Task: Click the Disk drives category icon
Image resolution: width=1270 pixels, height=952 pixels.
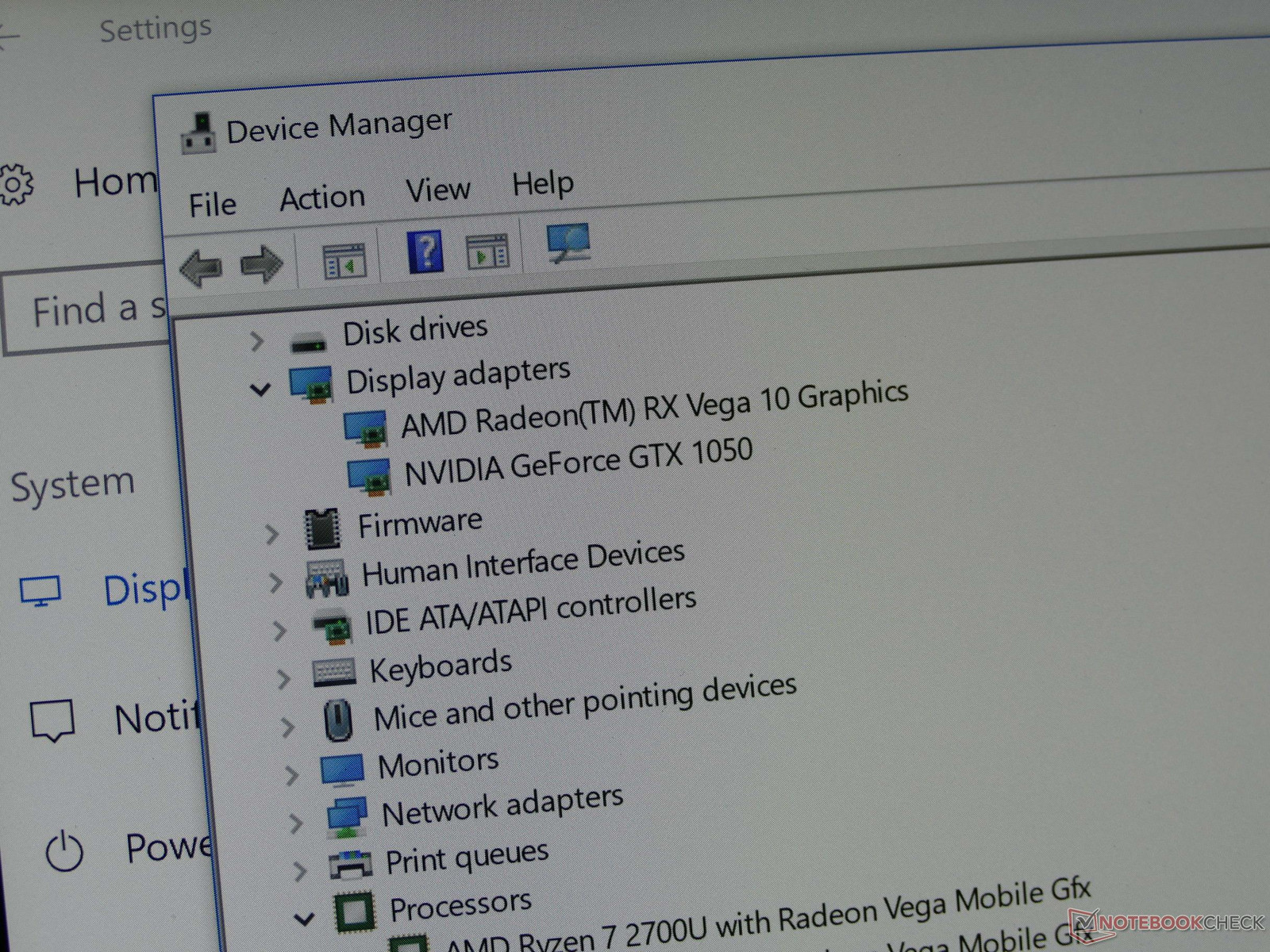Action: (309, 343)
